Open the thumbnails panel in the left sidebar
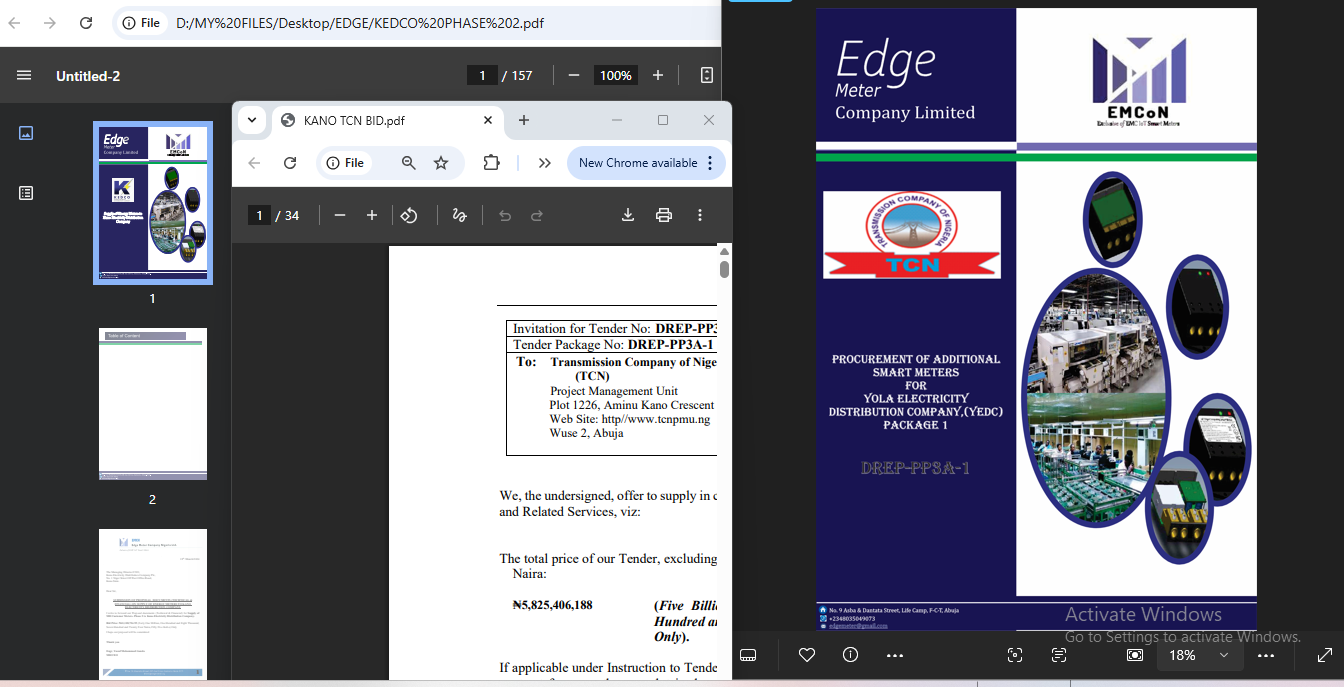Viewport: 1344px width, 687px height. [x=25, y=132]
